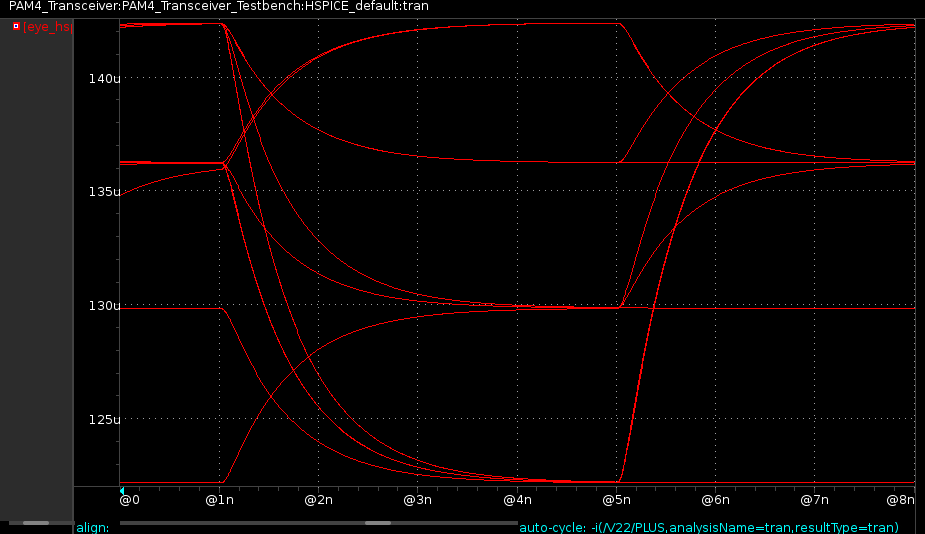Click the align: field label
The width and height of the screenshot is (925, 534).
(93, 528)
